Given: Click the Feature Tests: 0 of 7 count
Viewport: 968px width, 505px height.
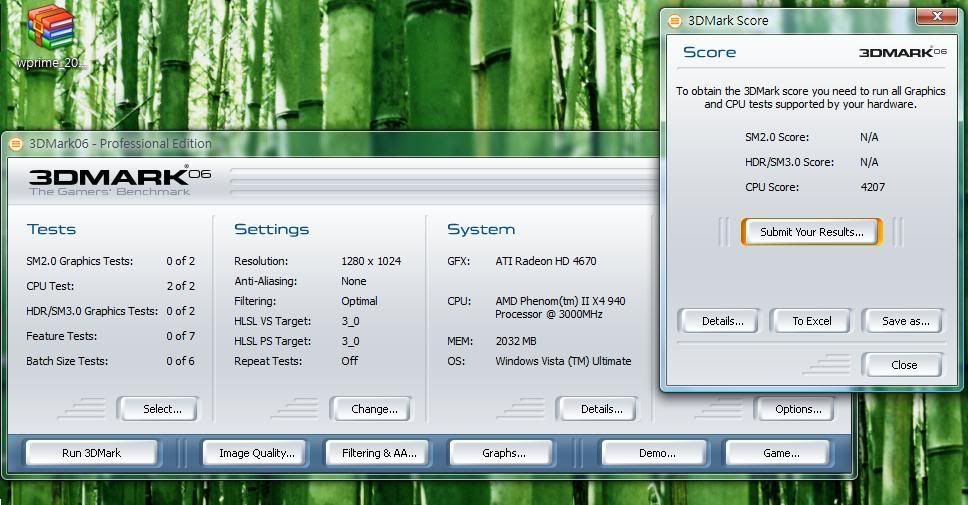Looking at the screenshot, I should point(180,336).
